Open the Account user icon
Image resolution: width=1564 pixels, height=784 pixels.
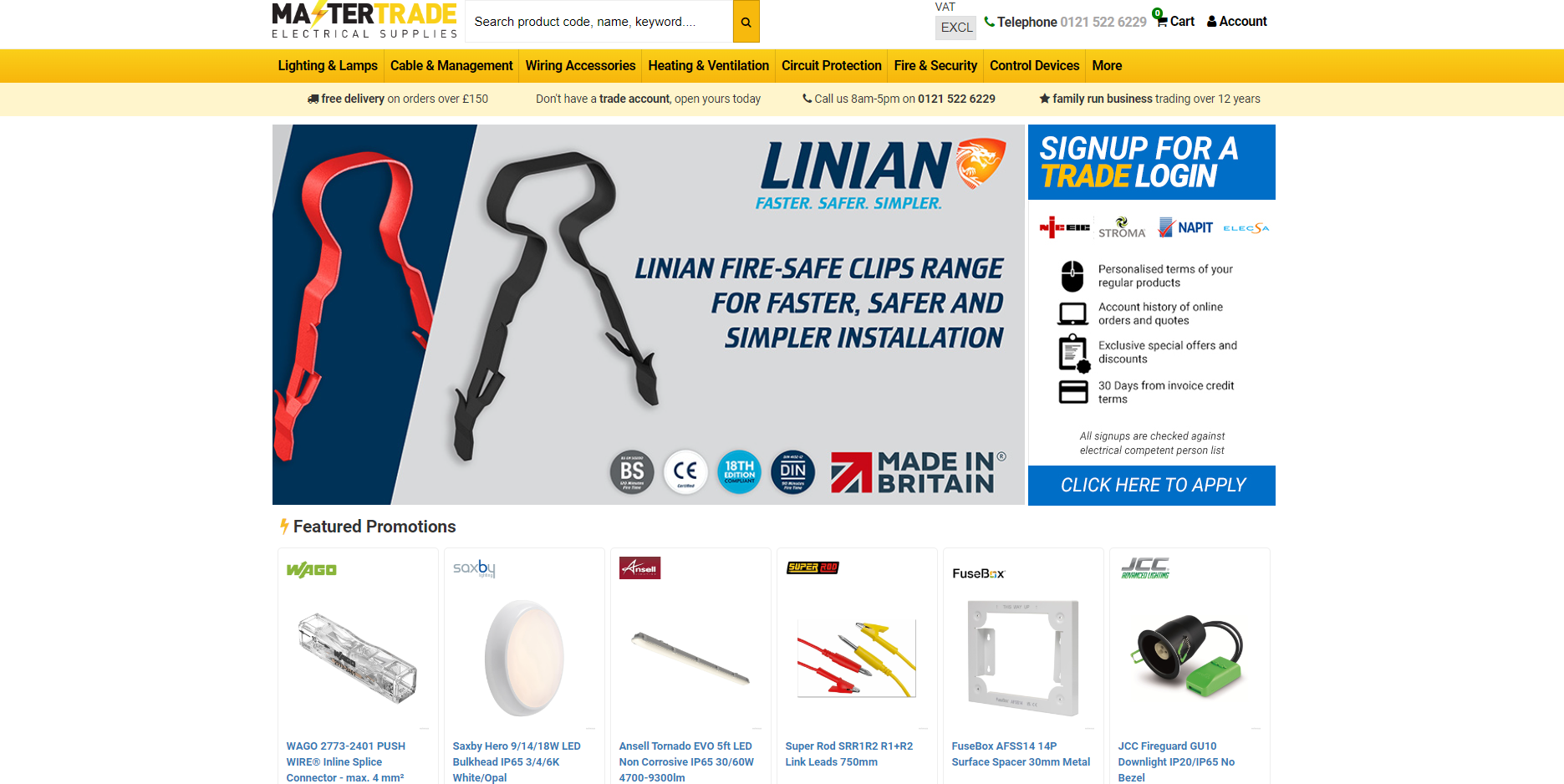(x=1211, y=22)
